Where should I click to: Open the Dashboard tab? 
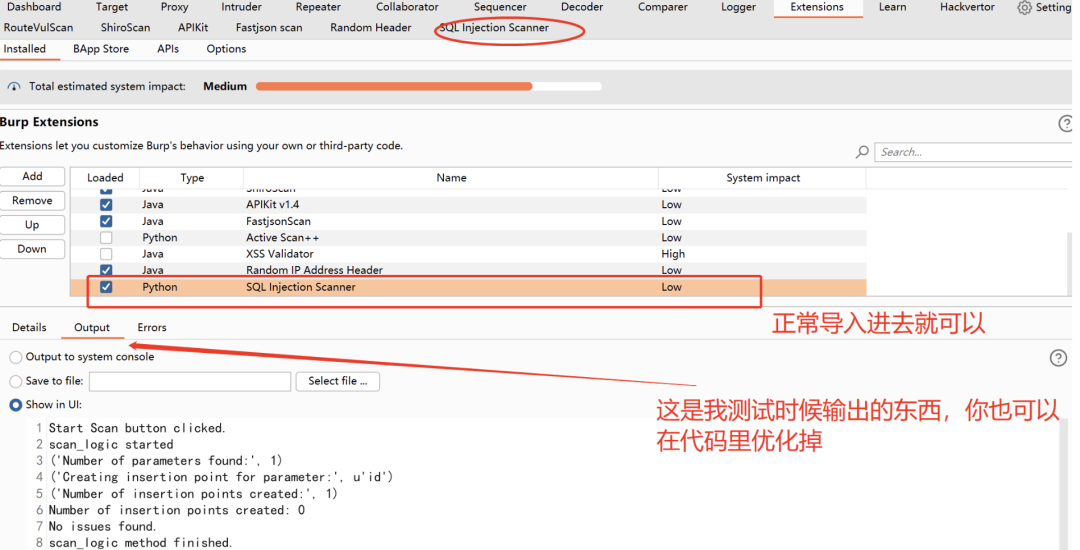point(34,7)
